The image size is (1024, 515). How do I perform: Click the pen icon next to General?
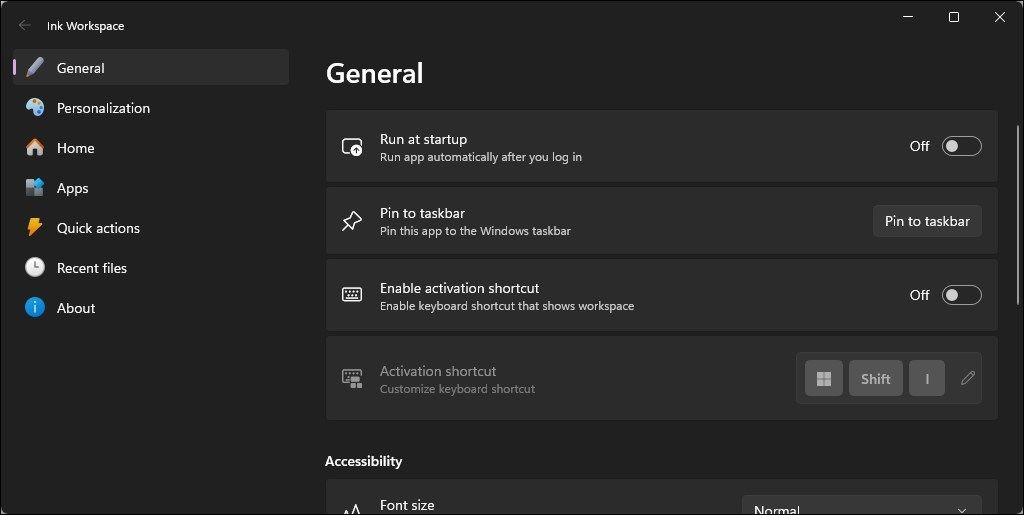tap(35, 67)
